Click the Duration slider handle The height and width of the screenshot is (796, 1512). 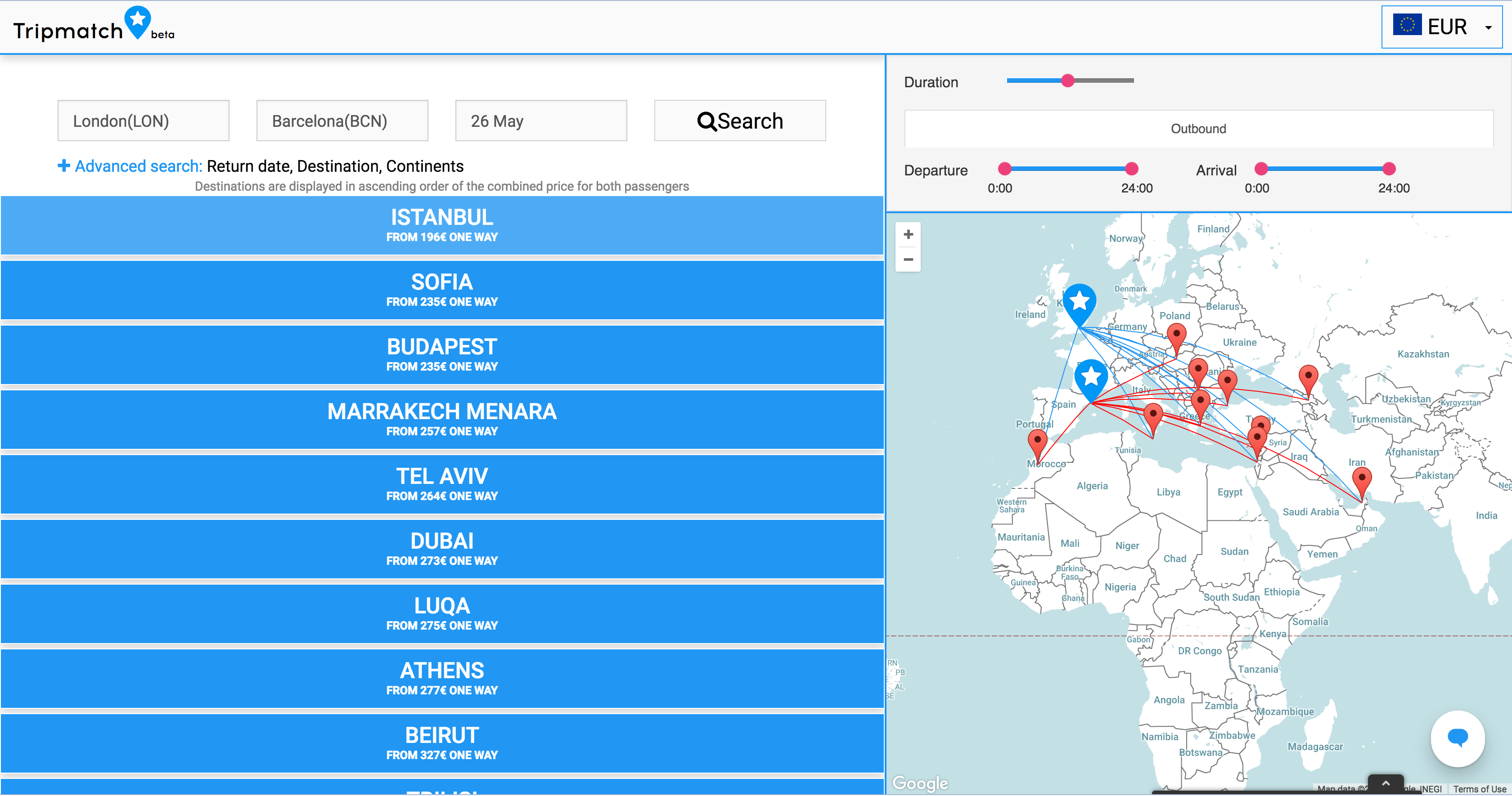coord(1068,81)
